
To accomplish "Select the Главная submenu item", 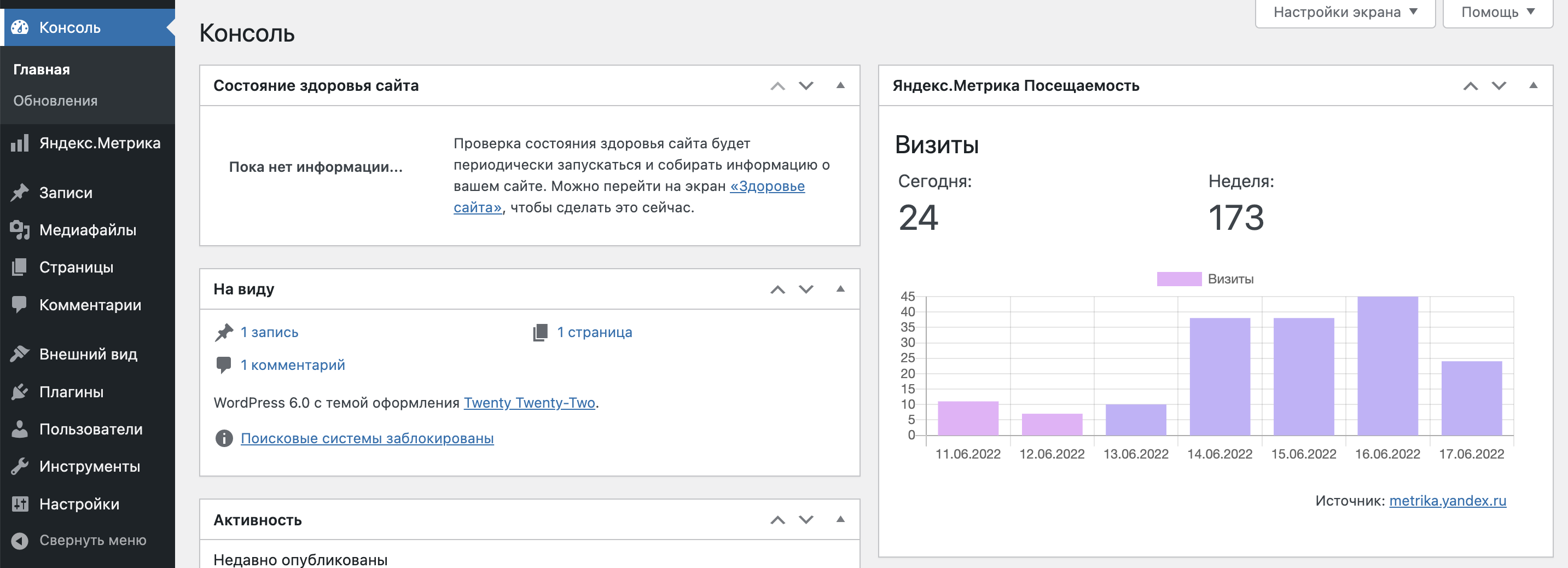I will (x=42, y=69).
